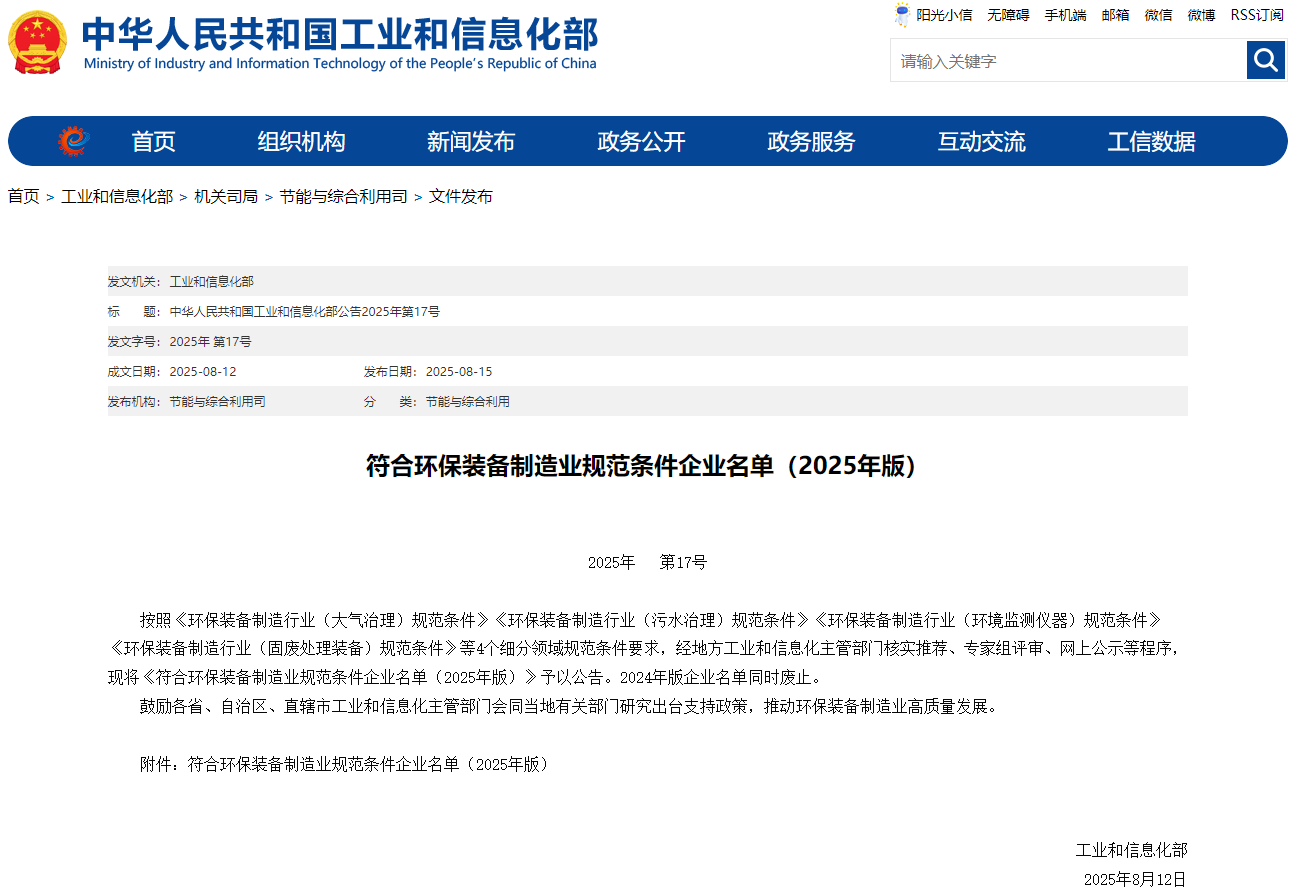Image resolution: width=1294 pixels, height=889 pixels.
Task: Click 节能与综合利用司 breadcrumb link
Action: pos(343,196)
